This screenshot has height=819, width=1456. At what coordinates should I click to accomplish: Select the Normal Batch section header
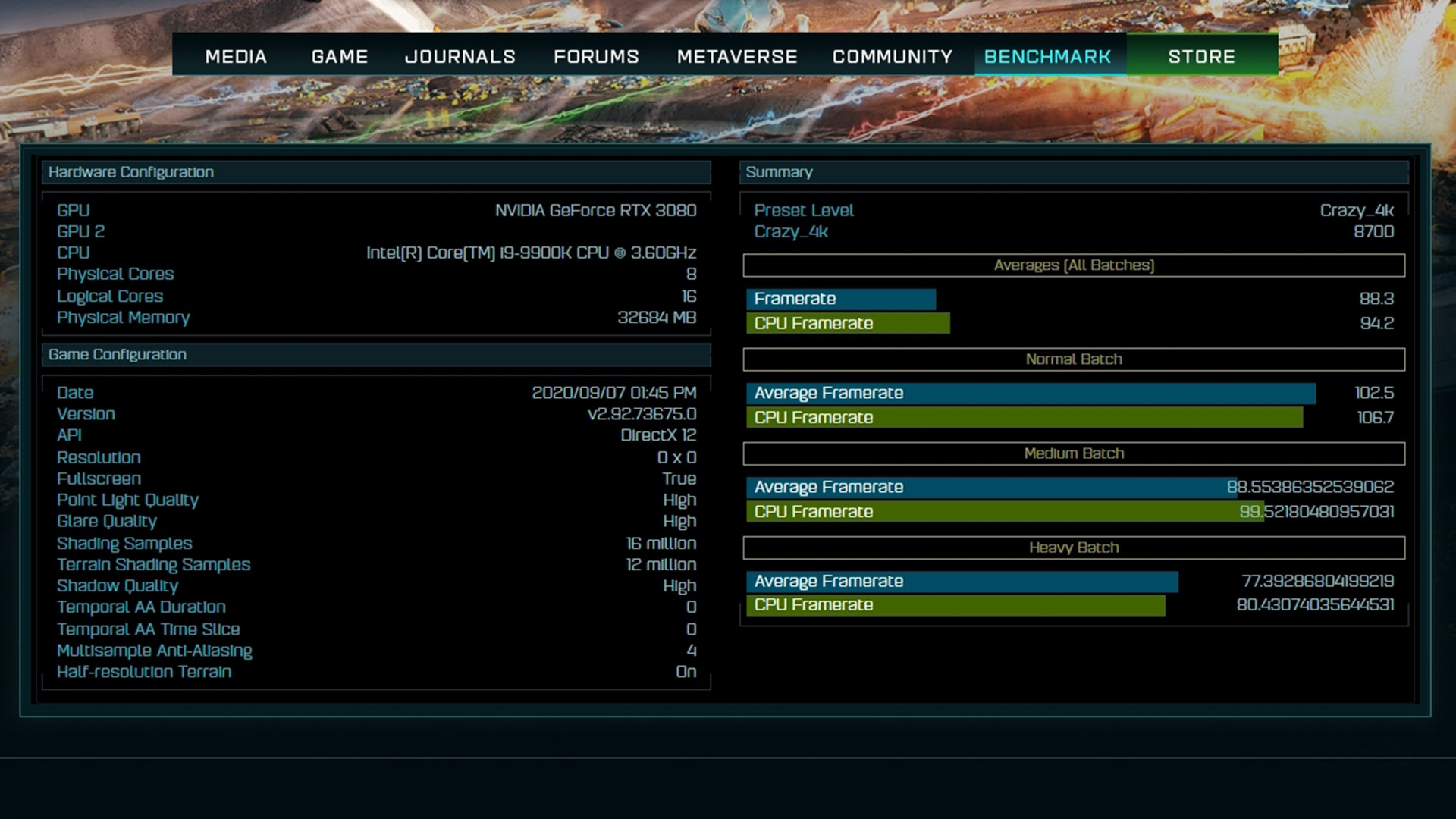click(x=1074, y=359)
